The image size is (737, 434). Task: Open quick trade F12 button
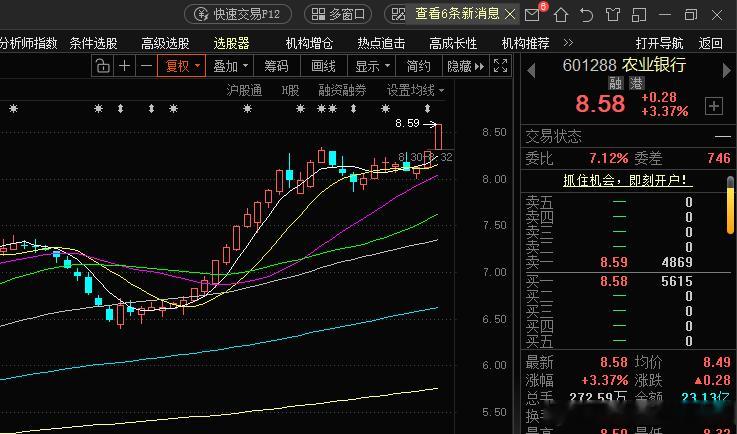238,14
